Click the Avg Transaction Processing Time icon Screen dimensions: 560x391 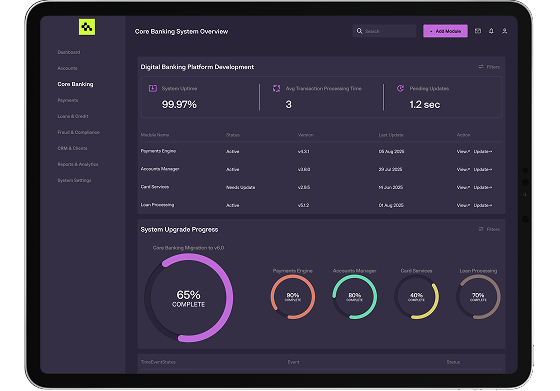[x=276, y=88]
